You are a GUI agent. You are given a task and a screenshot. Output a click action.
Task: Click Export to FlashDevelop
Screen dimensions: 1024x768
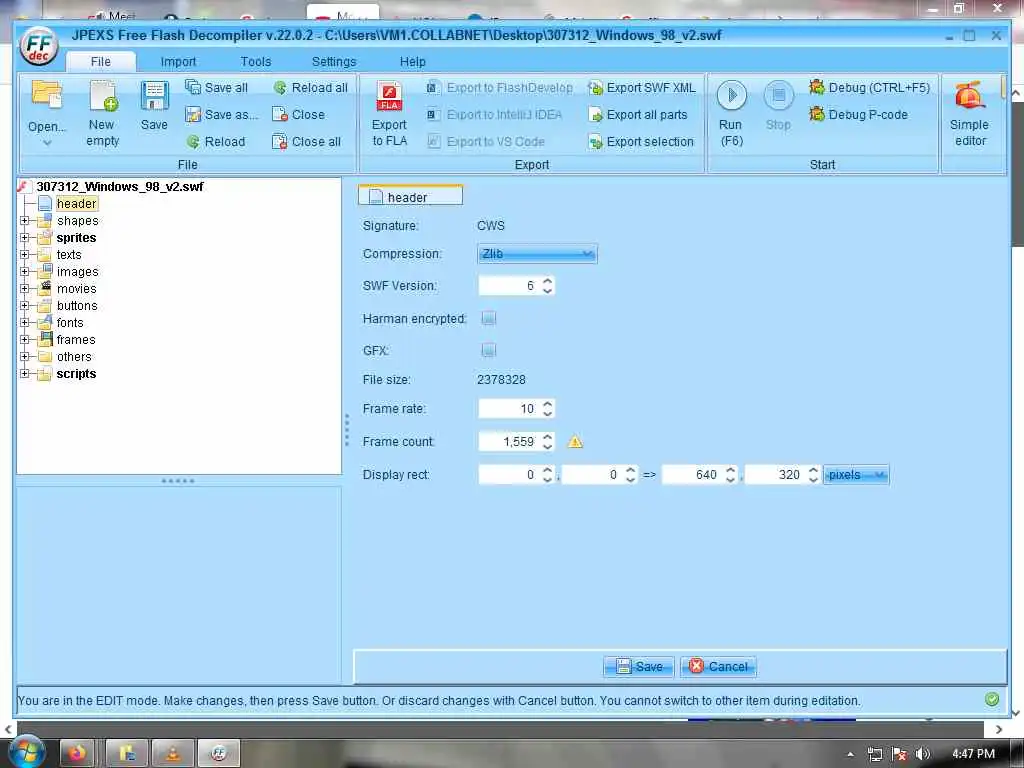point(500,88)
